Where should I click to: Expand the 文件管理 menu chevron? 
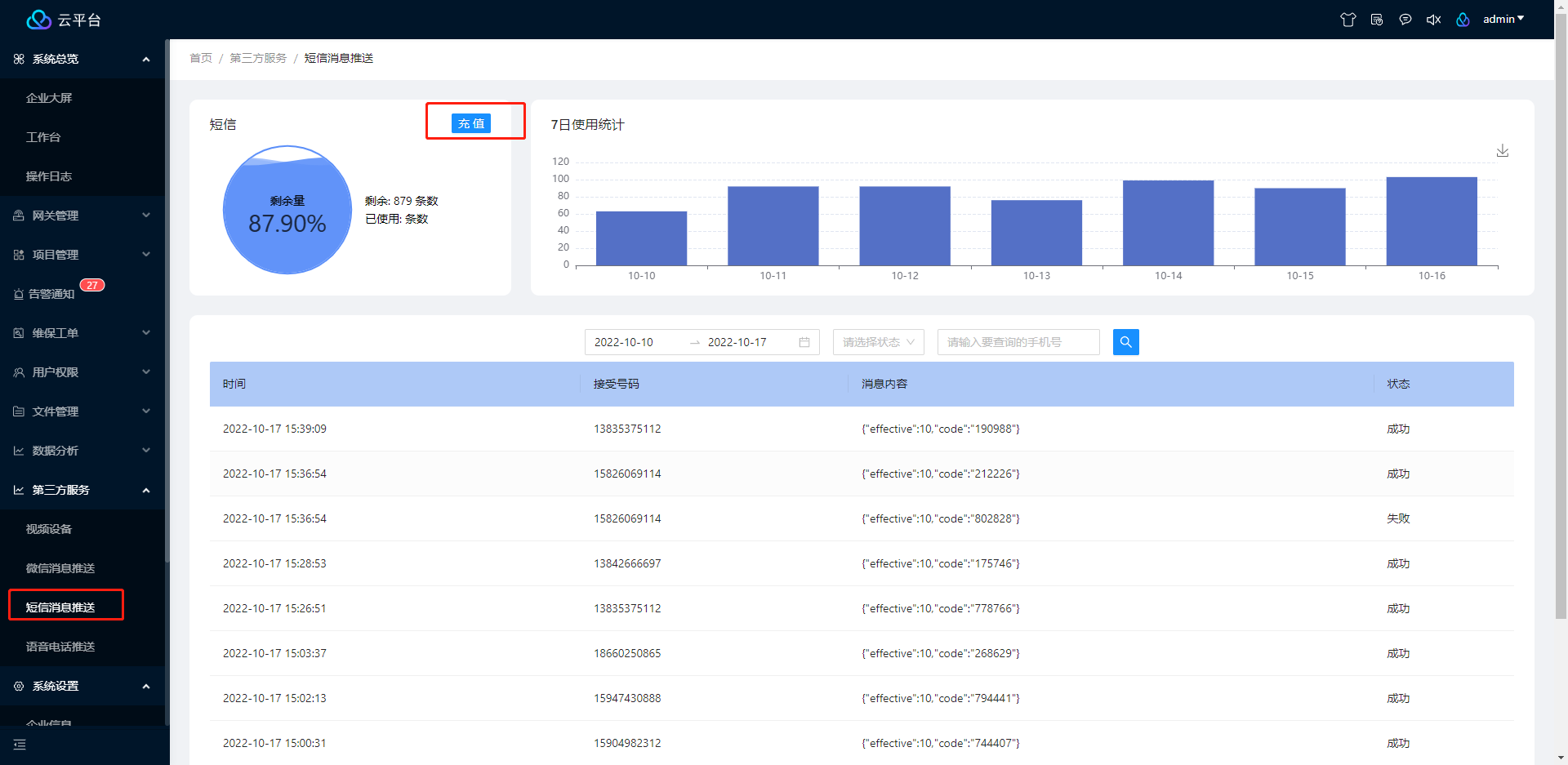tap(146, 411)
